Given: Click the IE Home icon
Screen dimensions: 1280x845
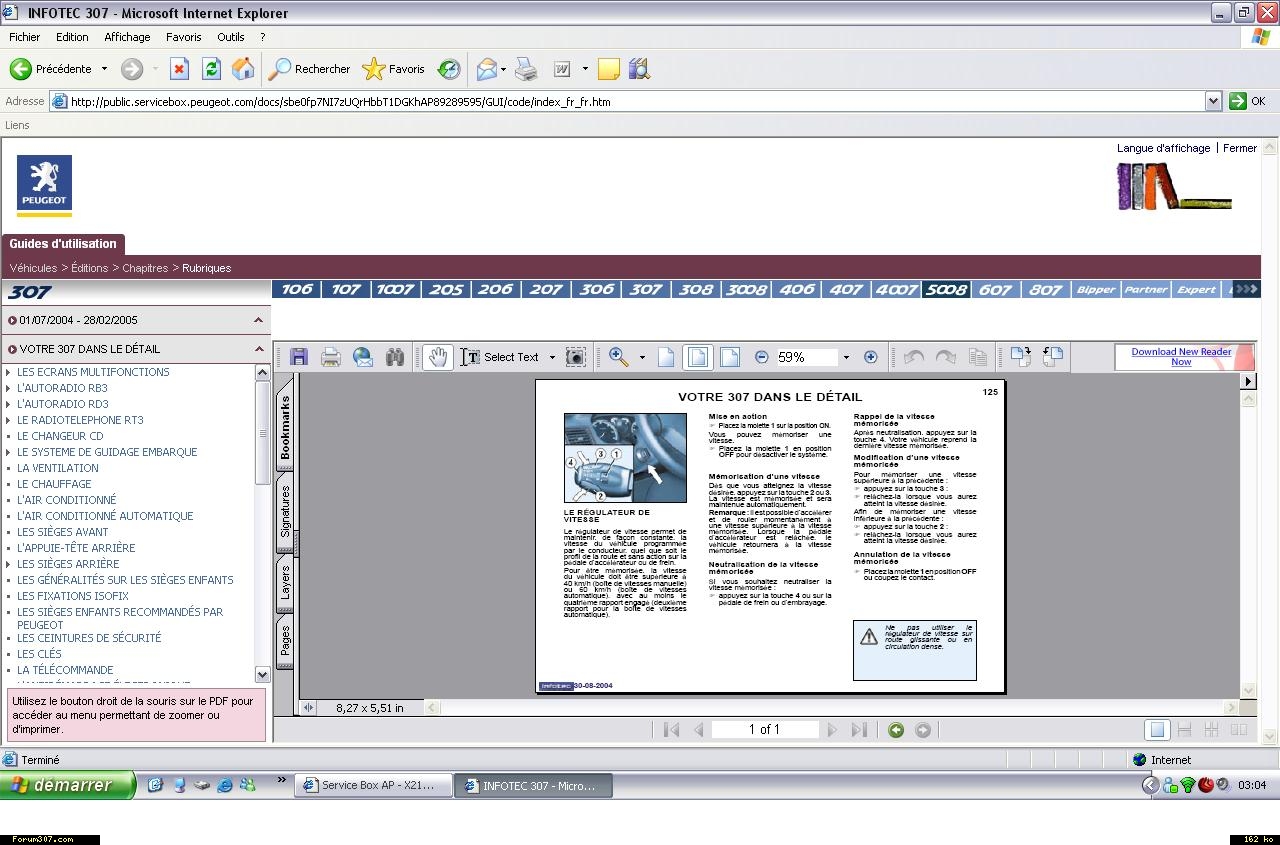Looking at the screenshot, I should (x=243, y=69).
